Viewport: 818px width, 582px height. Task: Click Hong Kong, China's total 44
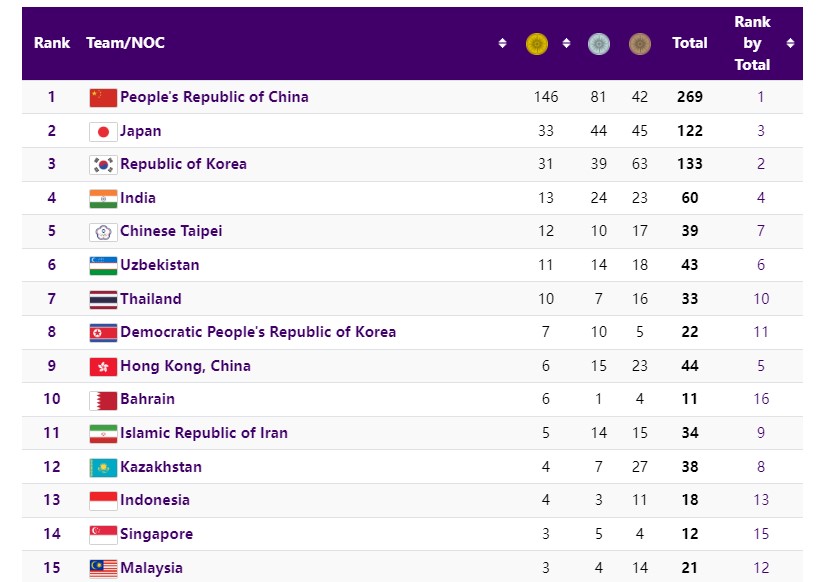690,366
